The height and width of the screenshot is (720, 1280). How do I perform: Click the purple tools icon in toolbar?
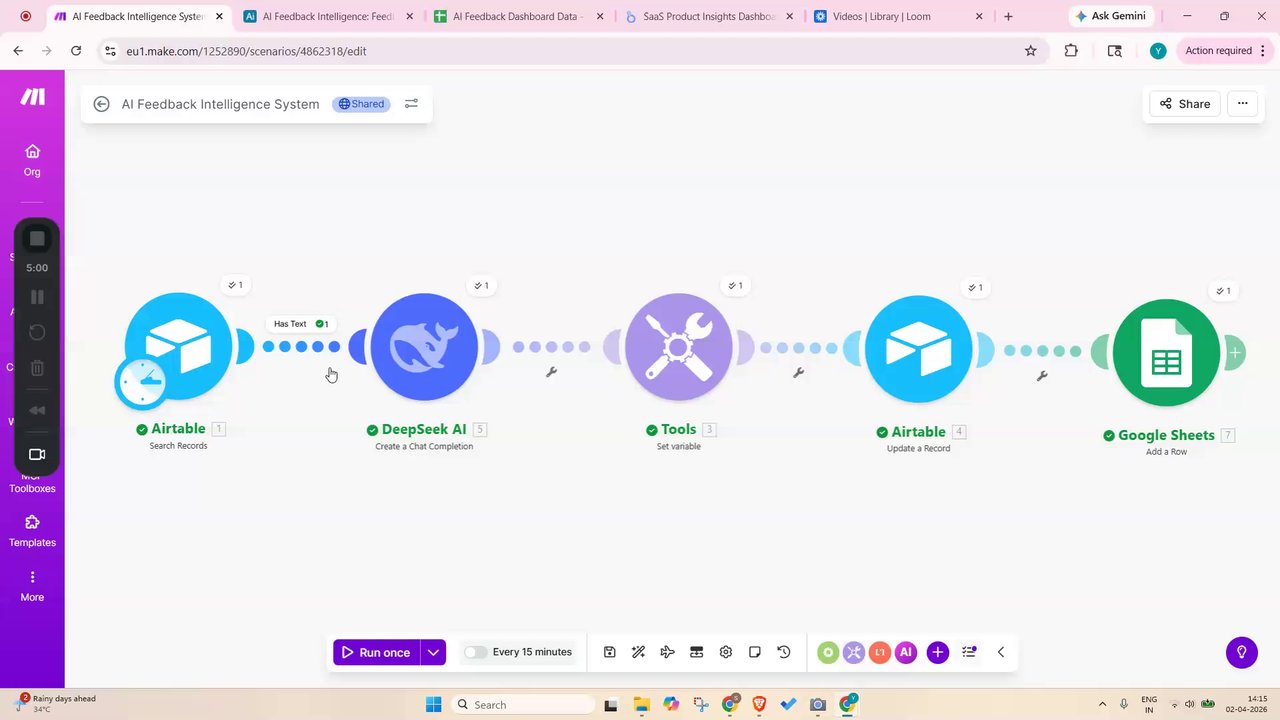[x=853, y=652]
